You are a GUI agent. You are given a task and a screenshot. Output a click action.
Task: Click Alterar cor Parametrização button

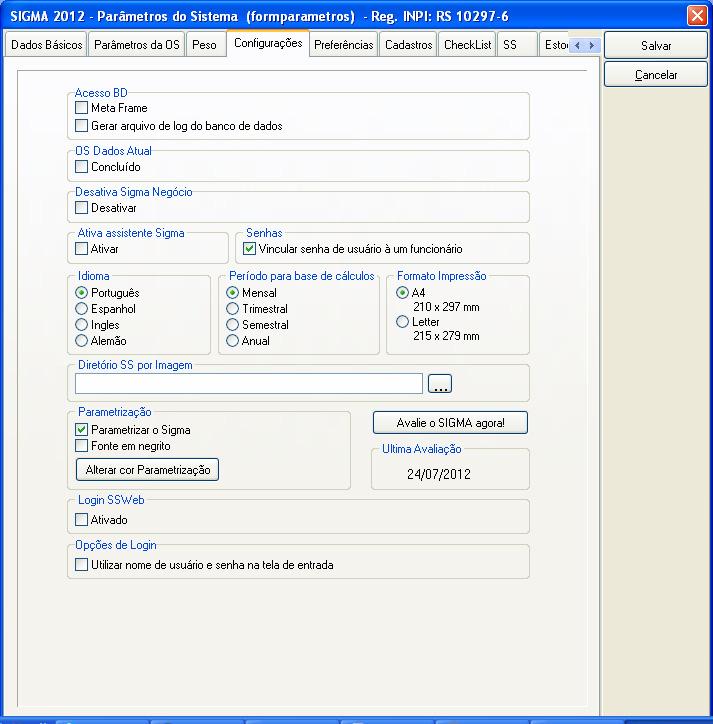click(x=147, y=470)
